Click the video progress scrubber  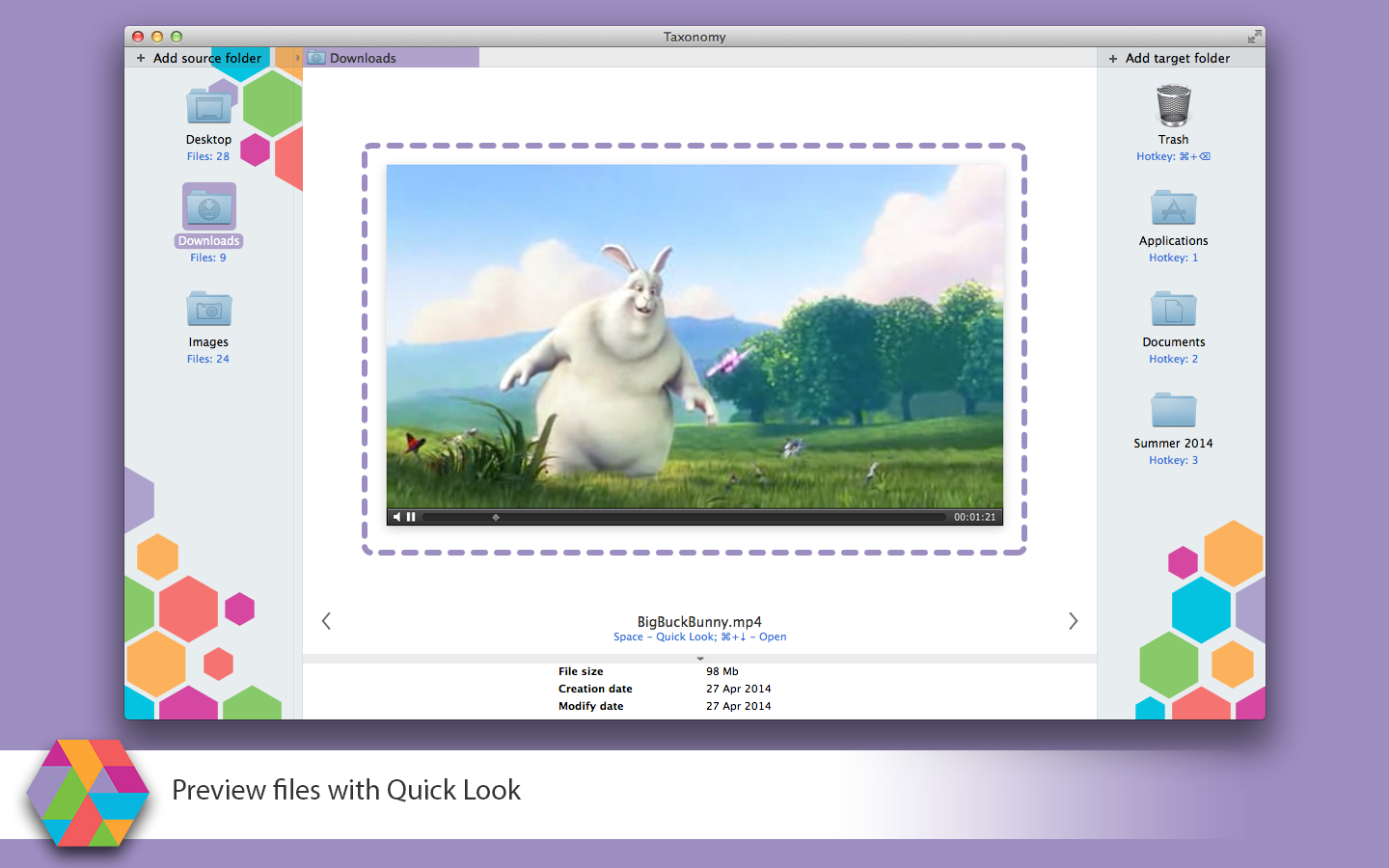tap(496, 517)
